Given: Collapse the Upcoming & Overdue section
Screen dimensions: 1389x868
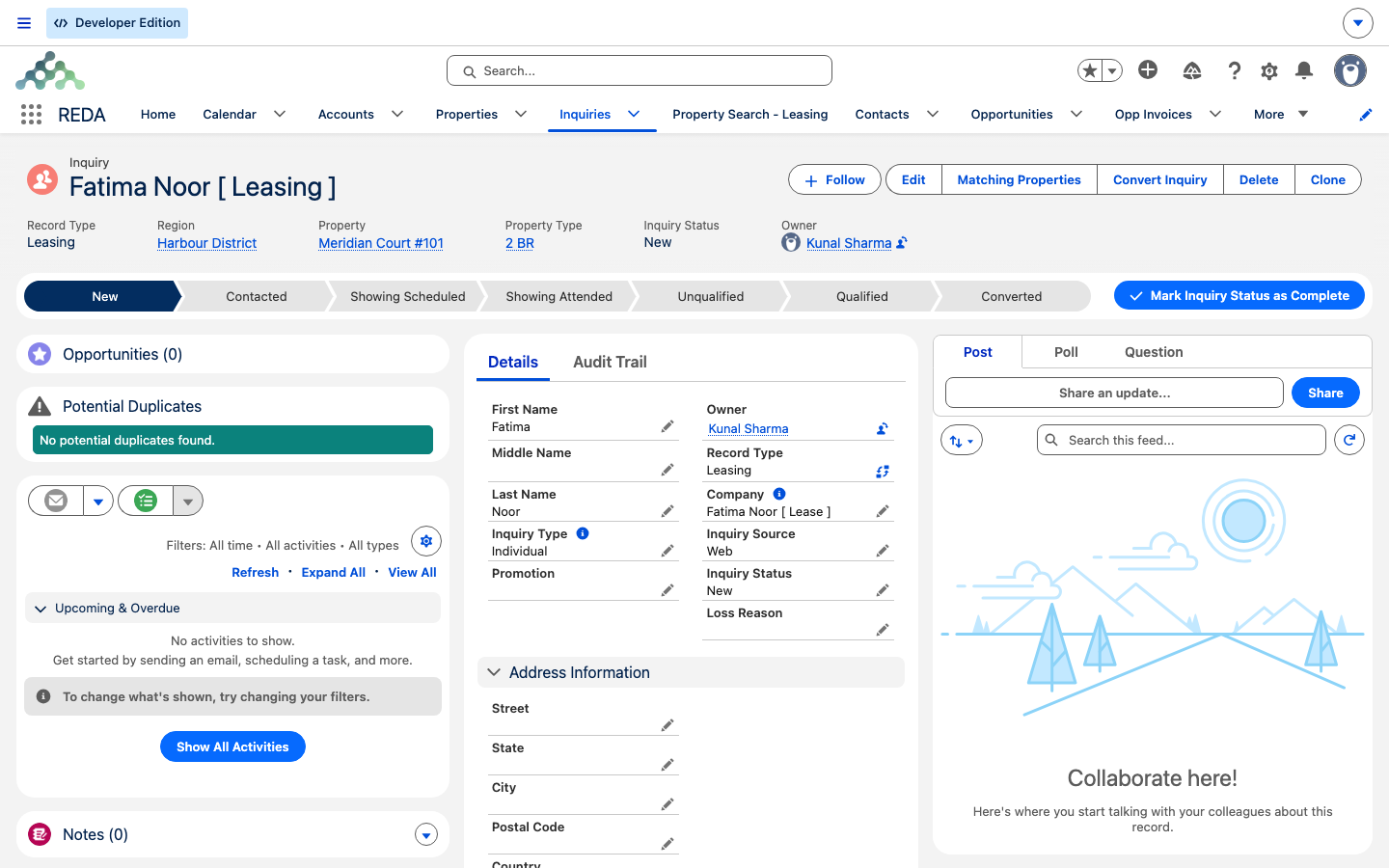Looking at the screenshot, I should [41, 609].
